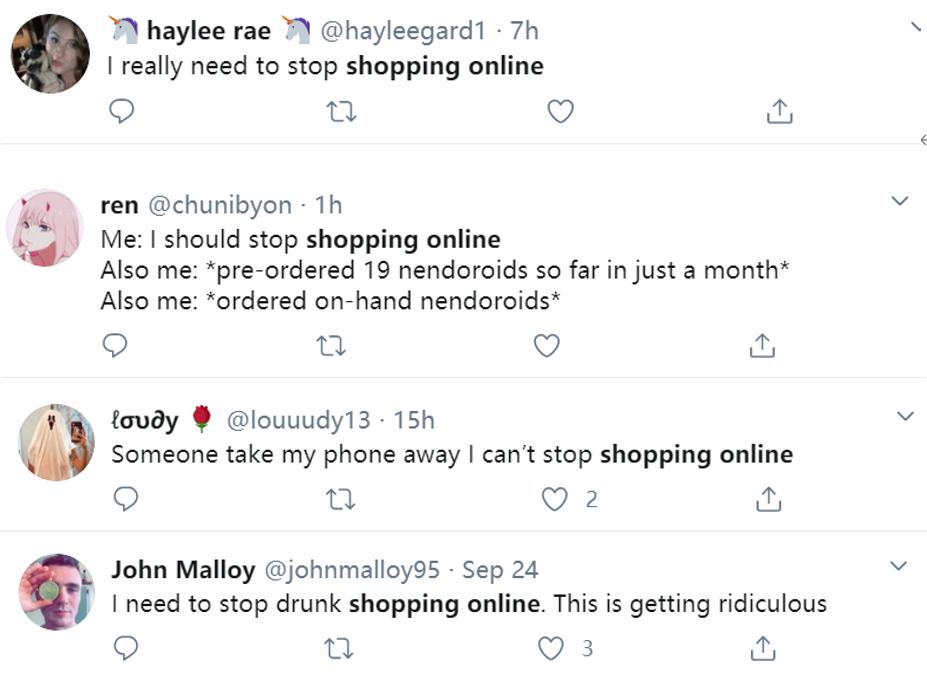Open the @chunibyon handle link
This screenshot has height=679, width=927.
pyautogui.click(x=220, y=205)
